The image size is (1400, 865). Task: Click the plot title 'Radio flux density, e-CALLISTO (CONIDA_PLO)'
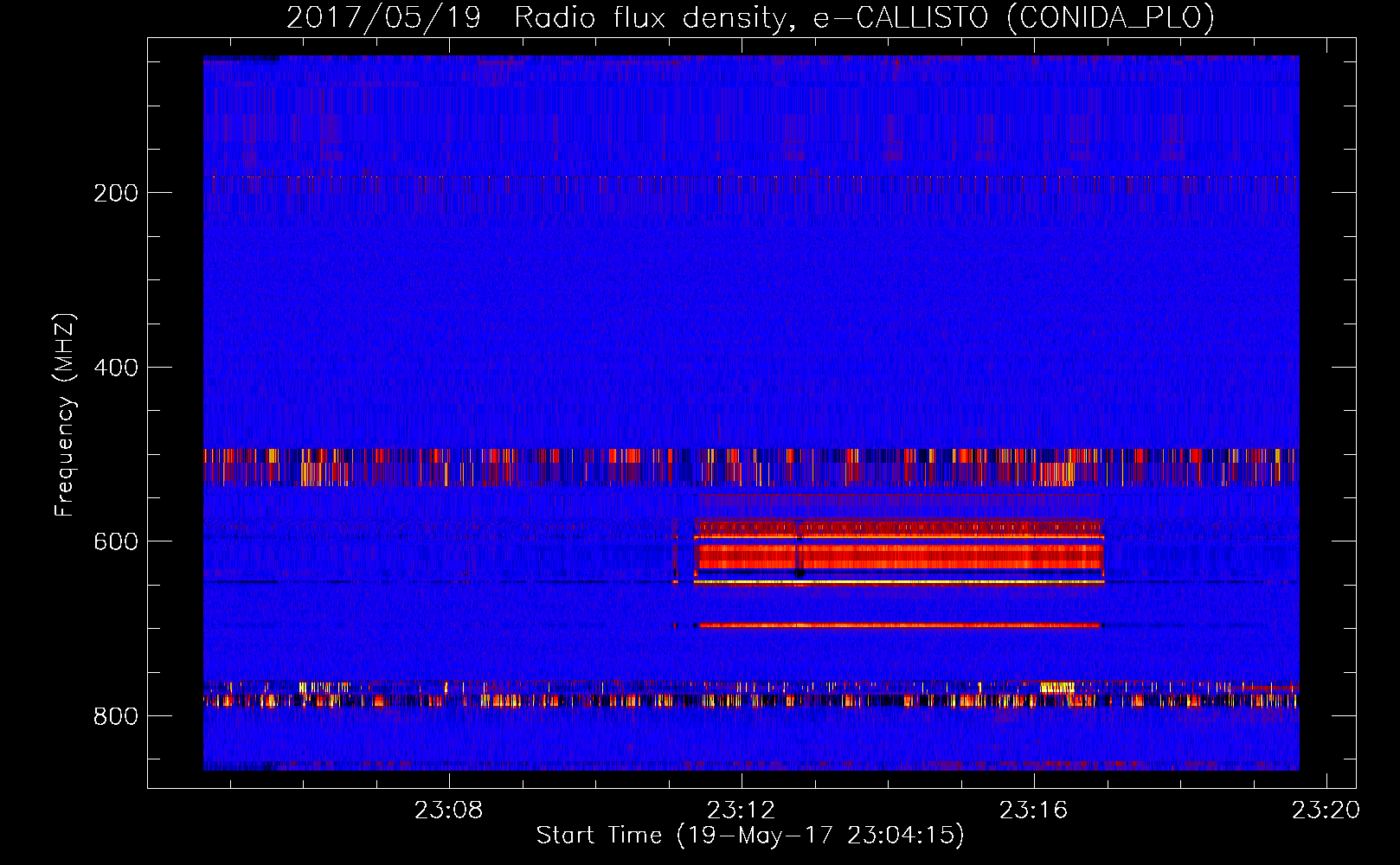[x=864, y=17]
